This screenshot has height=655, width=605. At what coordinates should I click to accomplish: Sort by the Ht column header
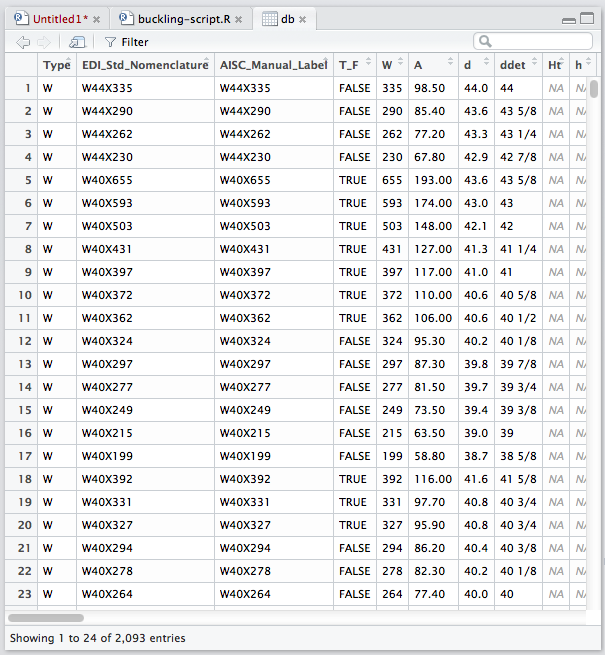pyautogui.click(x=556, y=65)
